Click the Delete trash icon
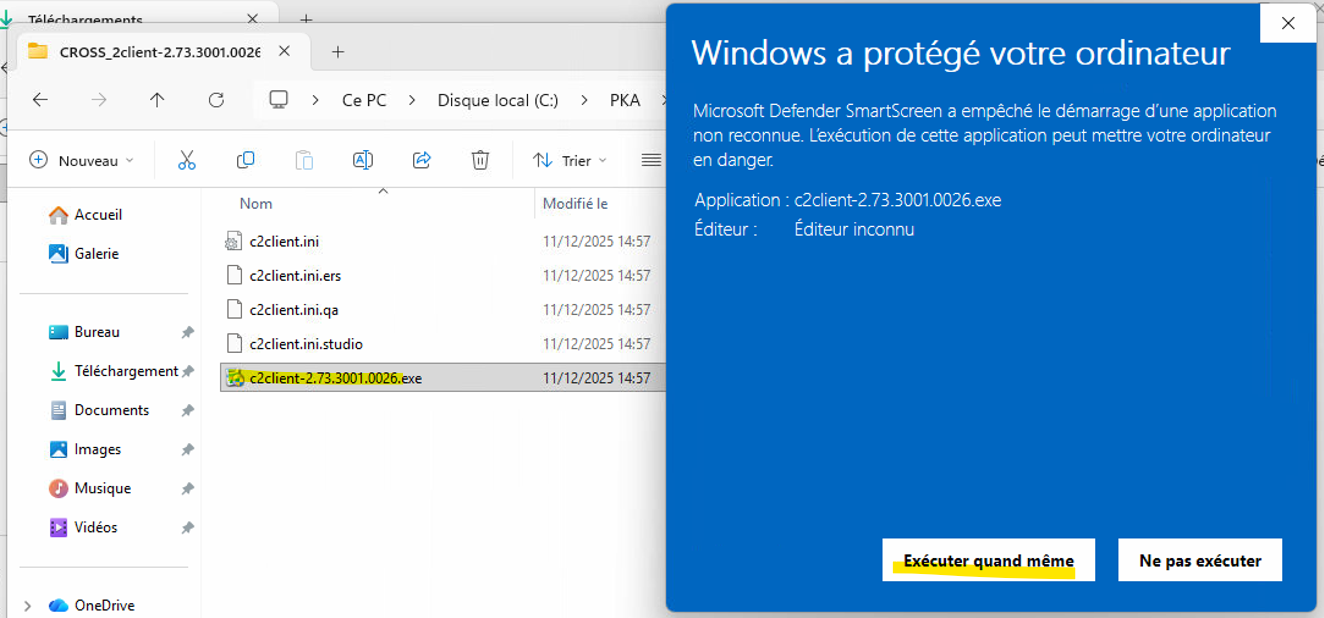 pos(480,160)
